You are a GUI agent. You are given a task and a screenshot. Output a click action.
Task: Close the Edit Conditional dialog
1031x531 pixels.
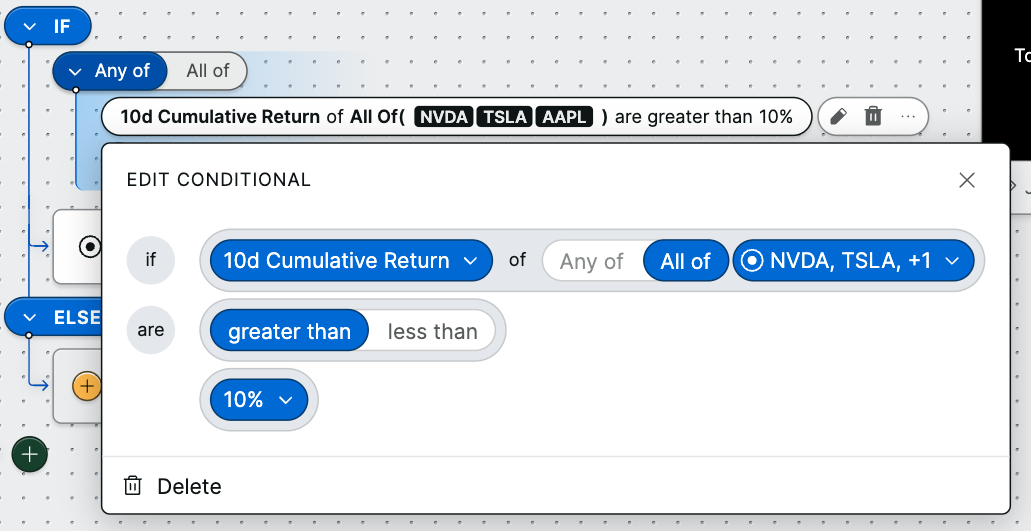[x=966, y=180]
